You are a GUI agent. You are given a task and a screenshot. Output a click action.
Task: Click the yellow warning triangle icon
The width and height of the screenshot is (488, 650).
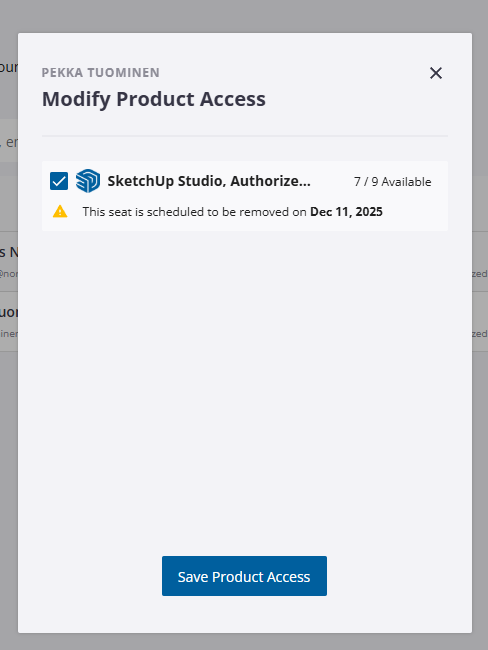pos(60,211)
